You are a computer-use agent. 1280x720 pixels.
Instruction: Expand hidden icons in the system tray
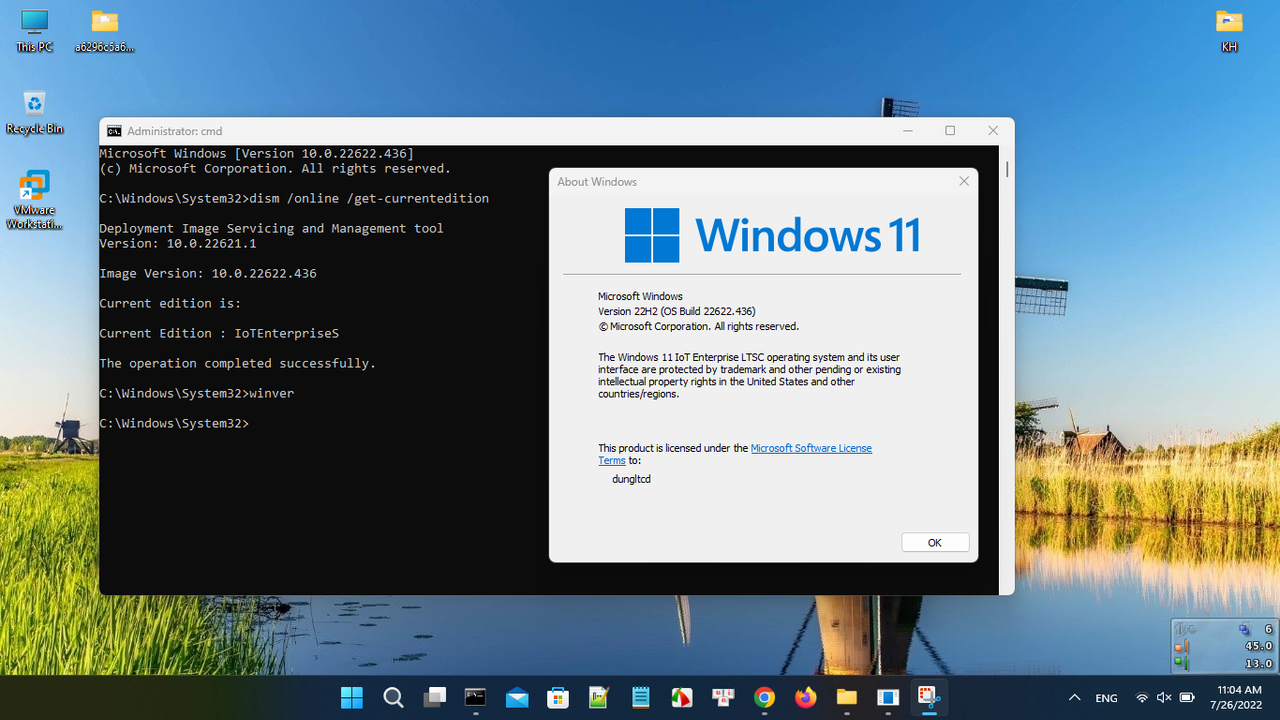(x=1074, y=697)
